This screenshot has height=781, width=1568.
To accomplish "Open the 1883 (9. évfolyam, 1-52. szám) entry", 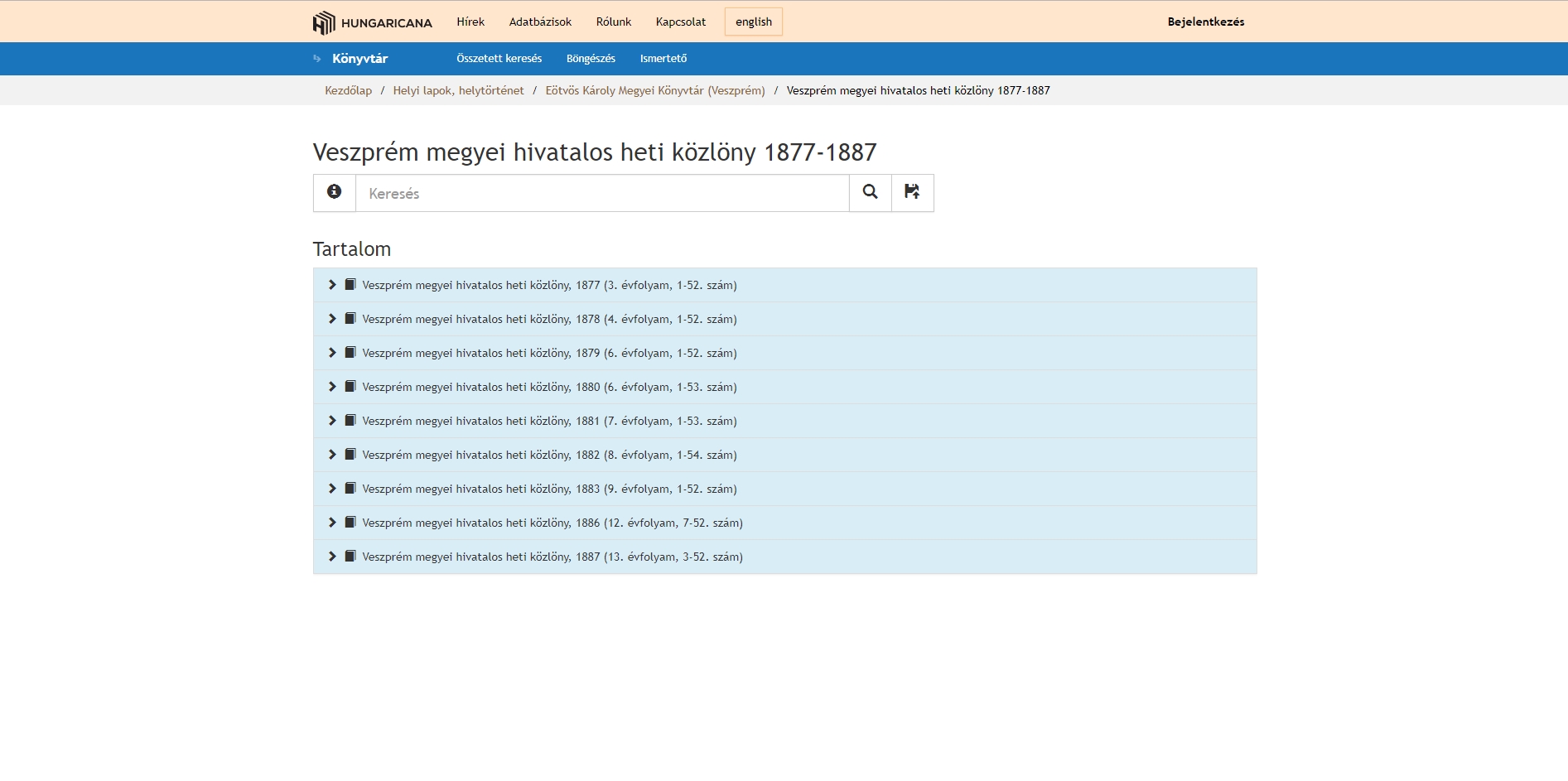I will tap(549, 489).
